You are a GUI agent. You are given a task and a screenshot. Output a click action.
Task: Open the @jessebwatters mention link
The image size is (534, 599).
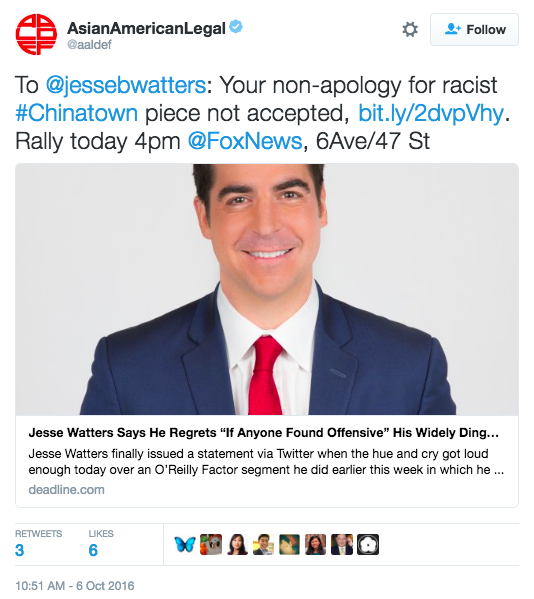[126, 85]
